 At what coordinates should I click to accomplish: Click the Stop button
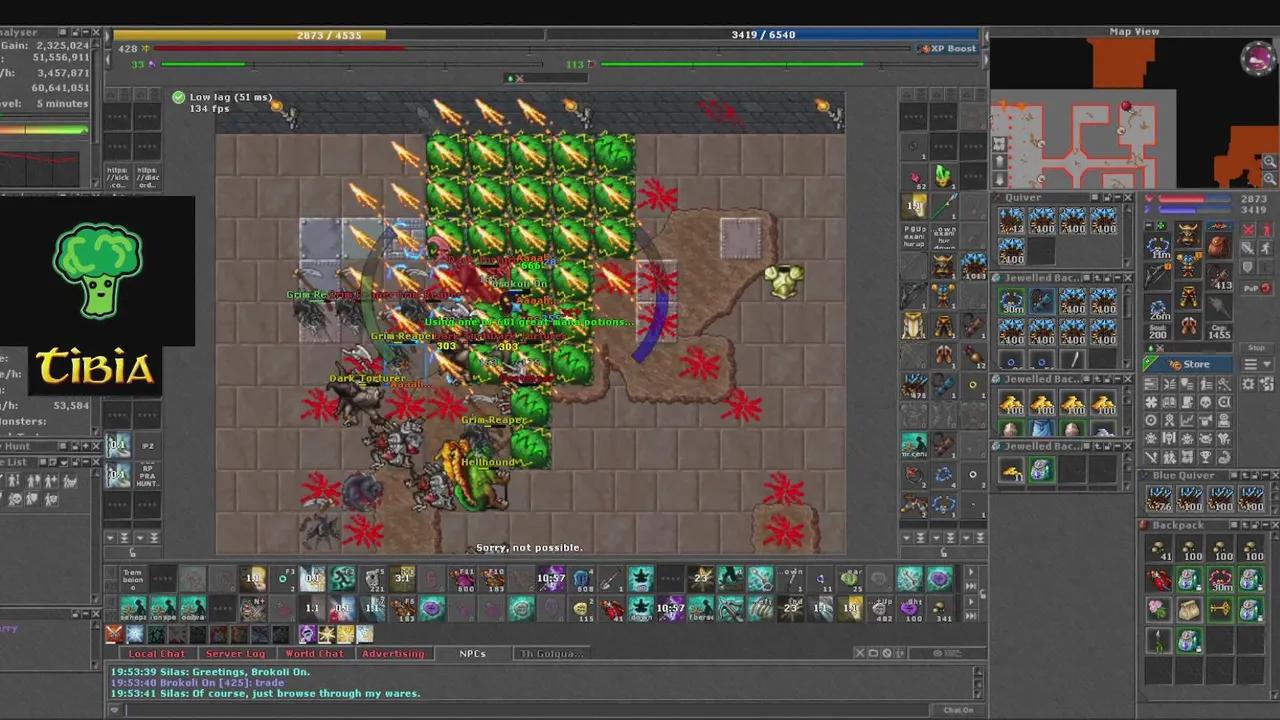1257,348
